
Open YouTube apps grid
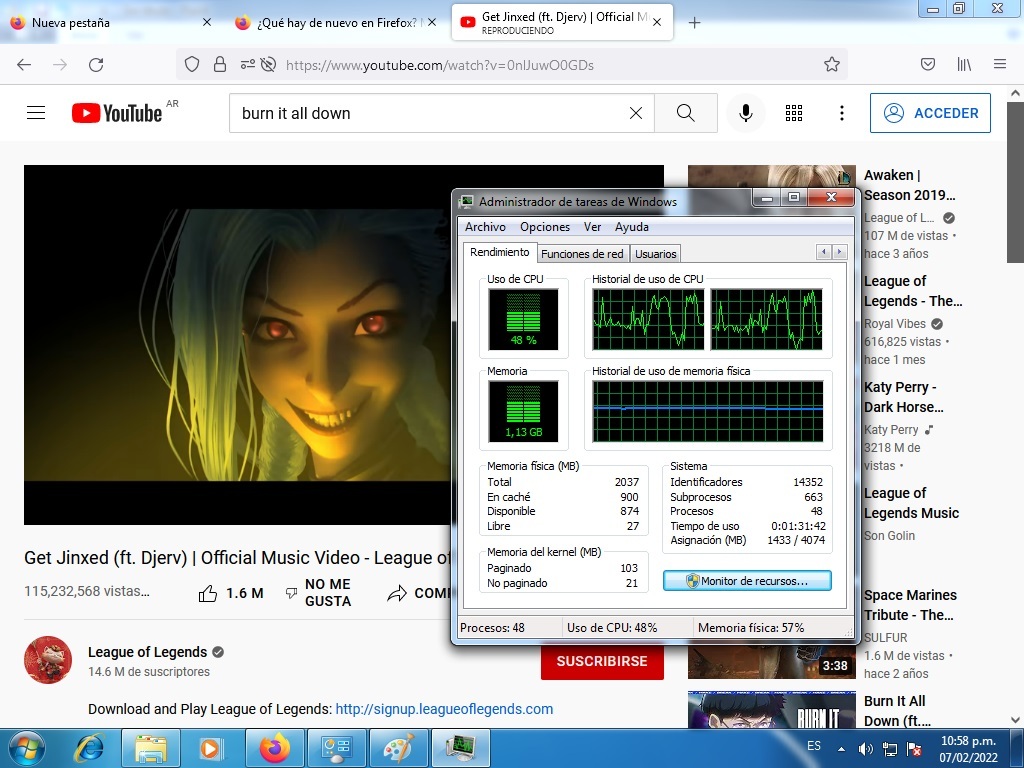click(x=793, y=113)
